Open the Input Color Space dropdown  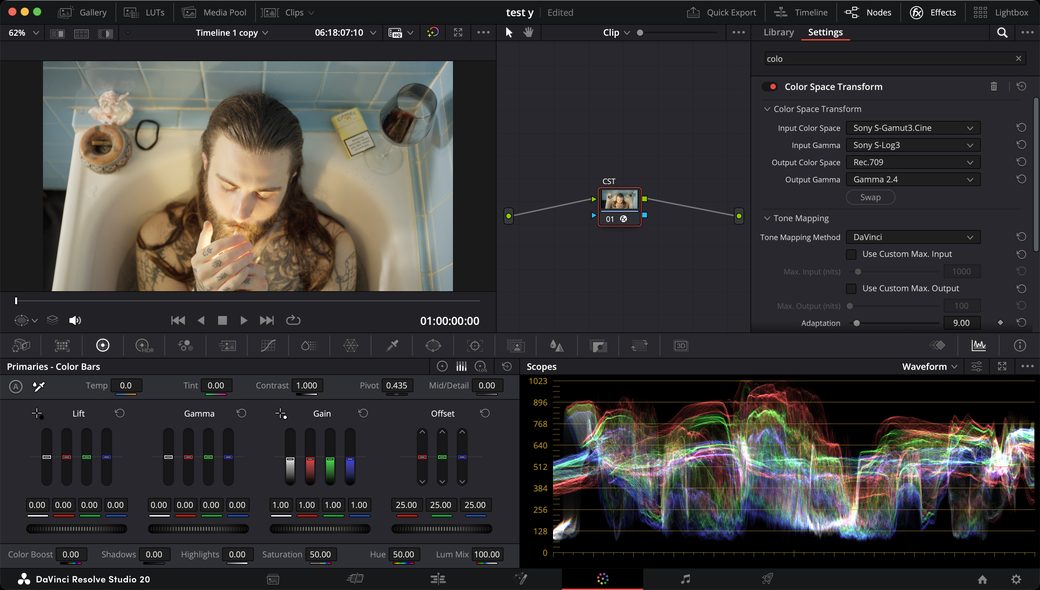[x=913, y=128]
